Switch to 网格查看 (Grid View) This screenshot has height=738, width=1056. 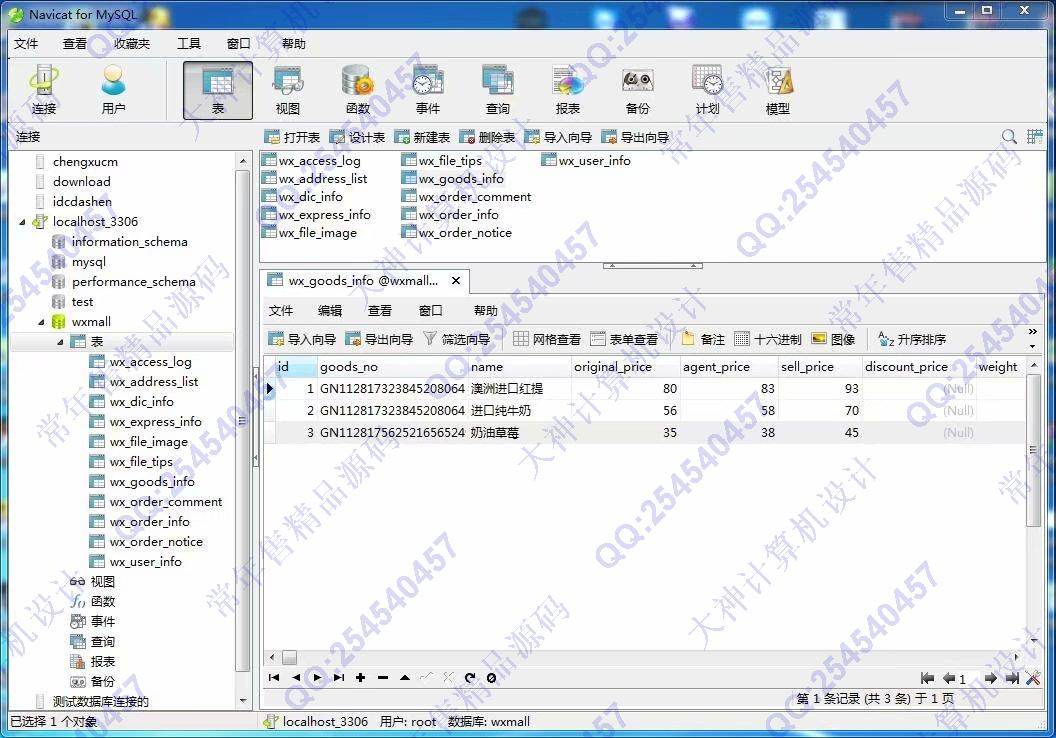(547, 339)
